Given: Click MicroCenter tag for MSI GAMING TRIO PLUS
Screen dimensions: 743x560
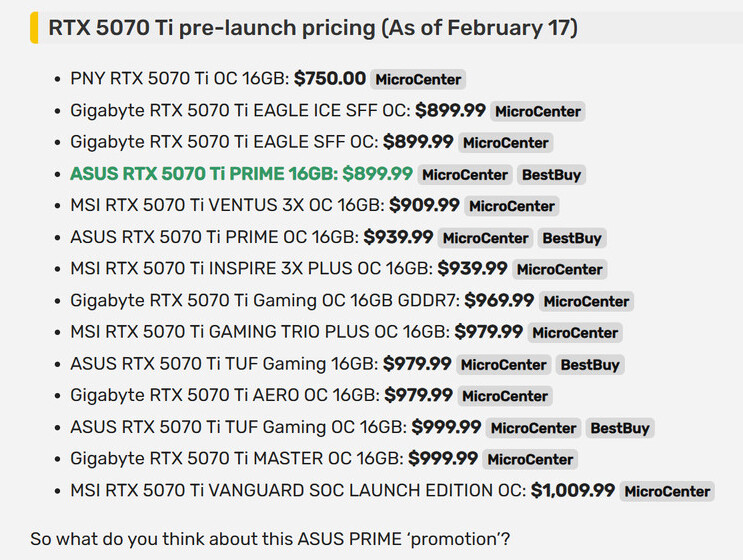Looking at the screenshot, I should [x=575, y=333].
